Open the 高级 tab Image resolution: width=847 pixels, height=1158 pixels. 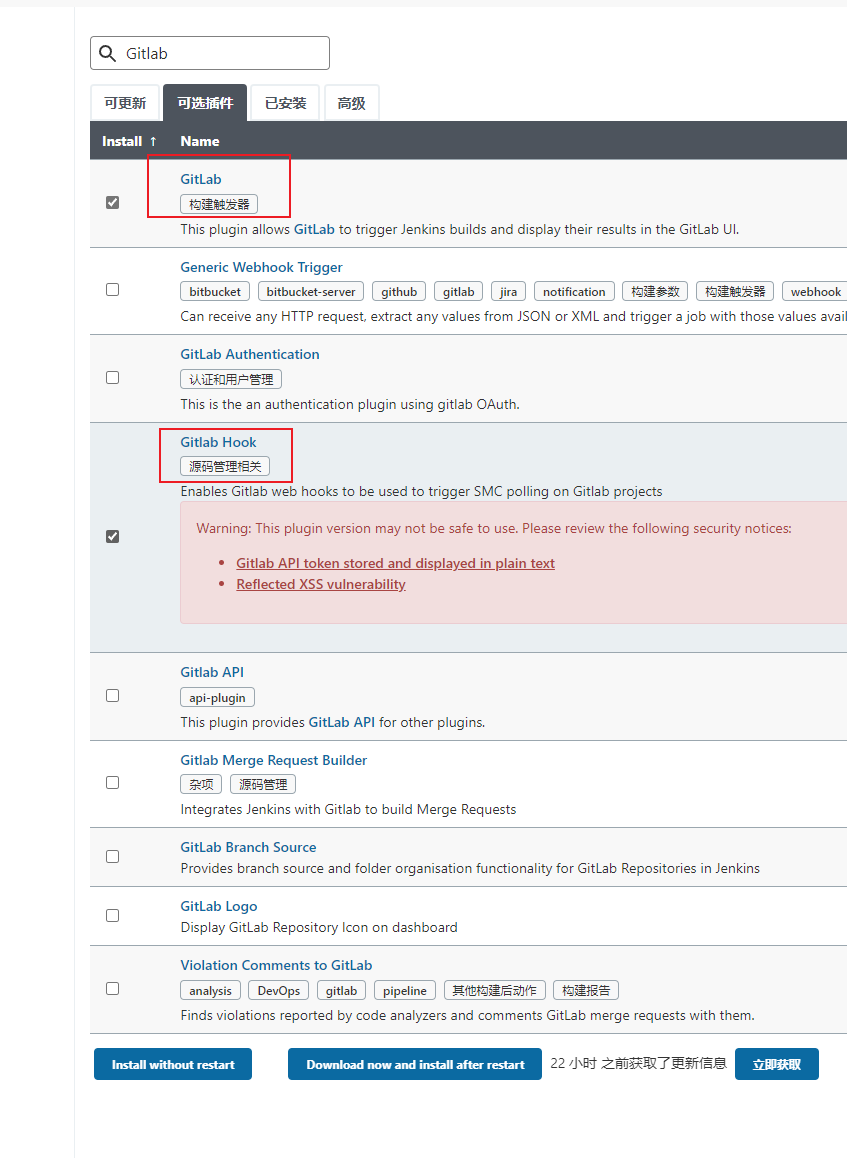coord(352,103)
